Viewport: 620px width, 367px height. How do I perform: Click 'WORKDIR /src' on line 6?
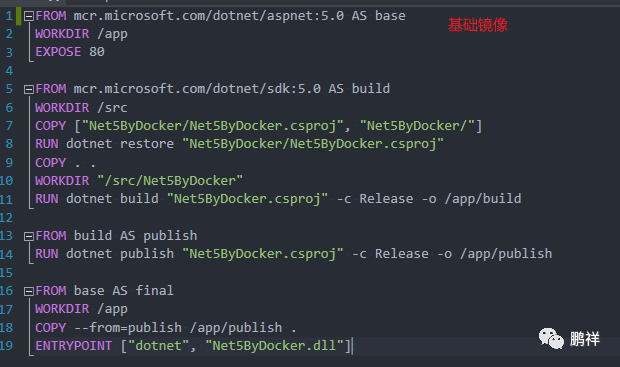[x=81, y=108]
